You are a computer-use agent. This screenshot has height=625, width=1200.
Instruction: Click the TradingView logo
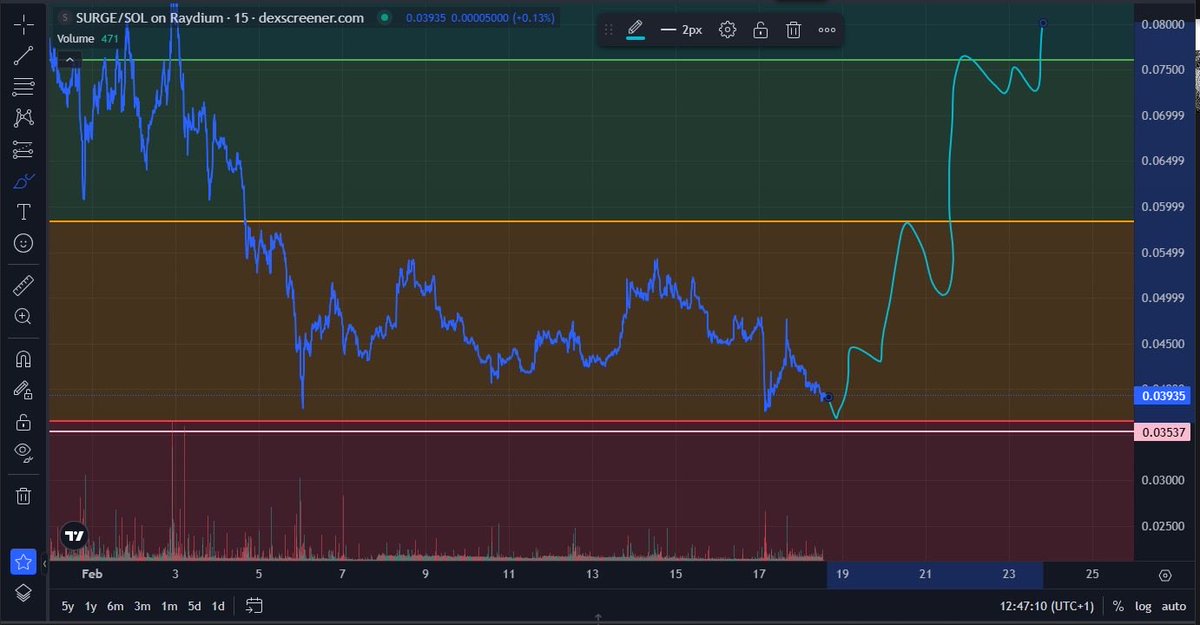tap(73, 536)
